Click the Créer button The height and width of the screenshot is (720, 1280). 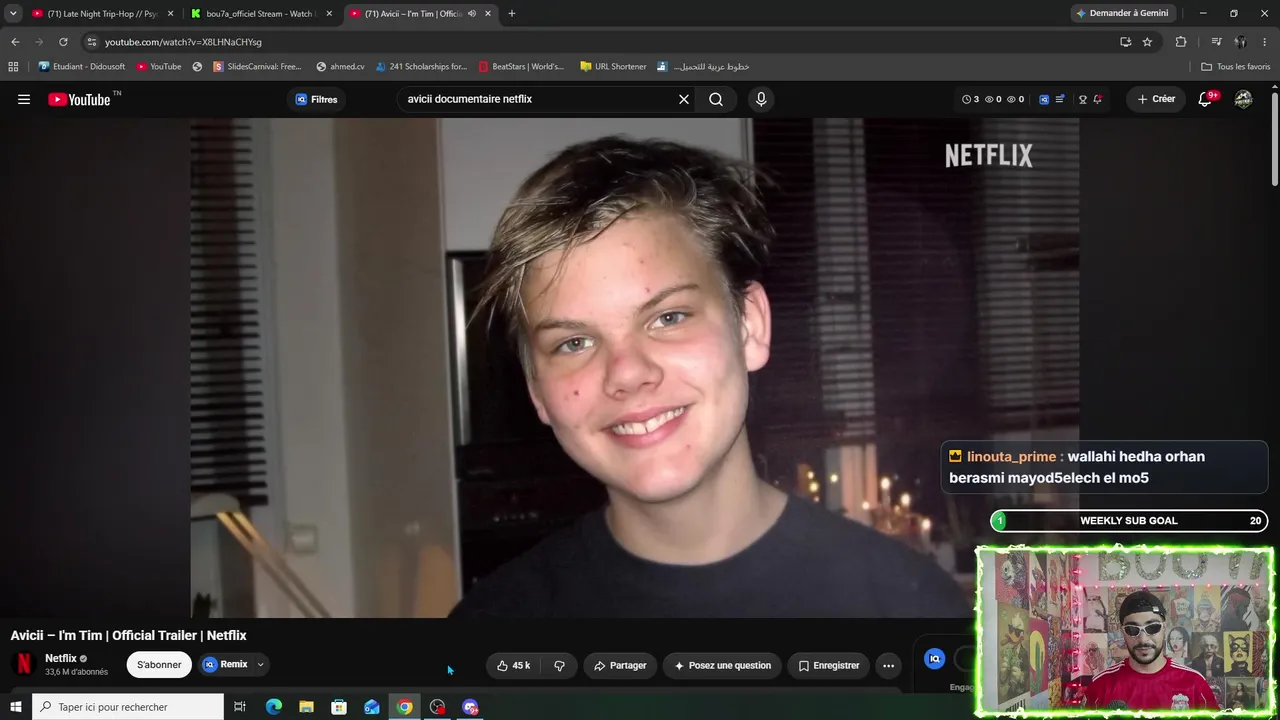[1156, 99]
